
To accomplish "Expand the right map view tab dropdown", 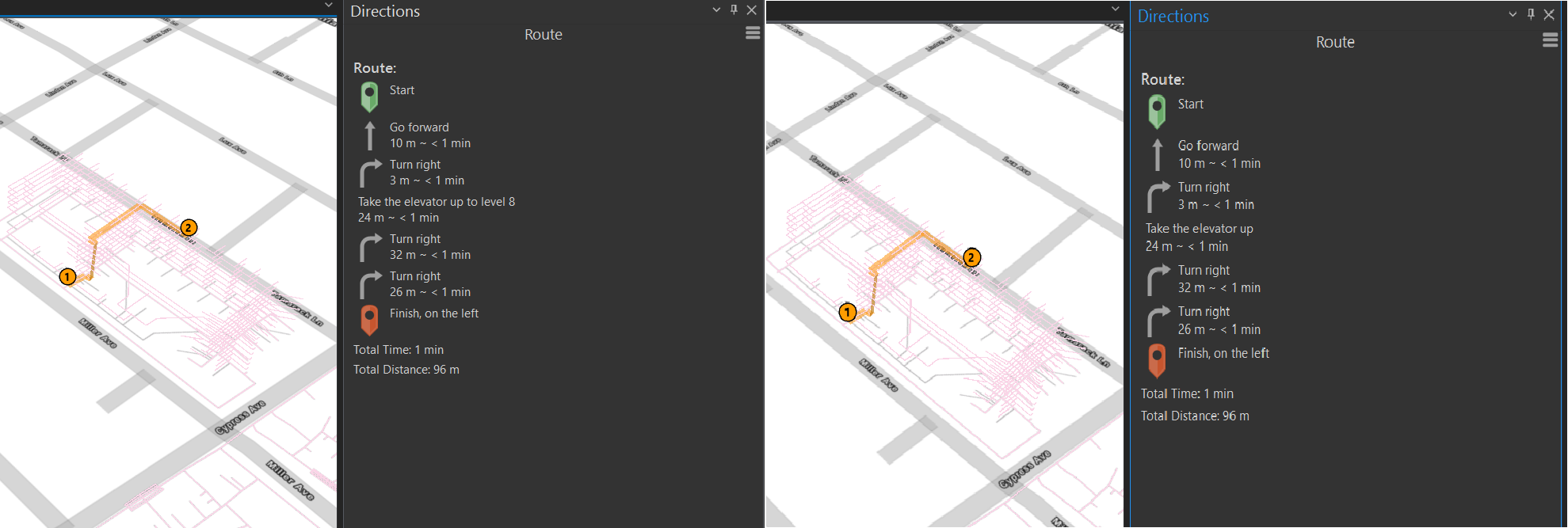I will tap(1115, 9).
